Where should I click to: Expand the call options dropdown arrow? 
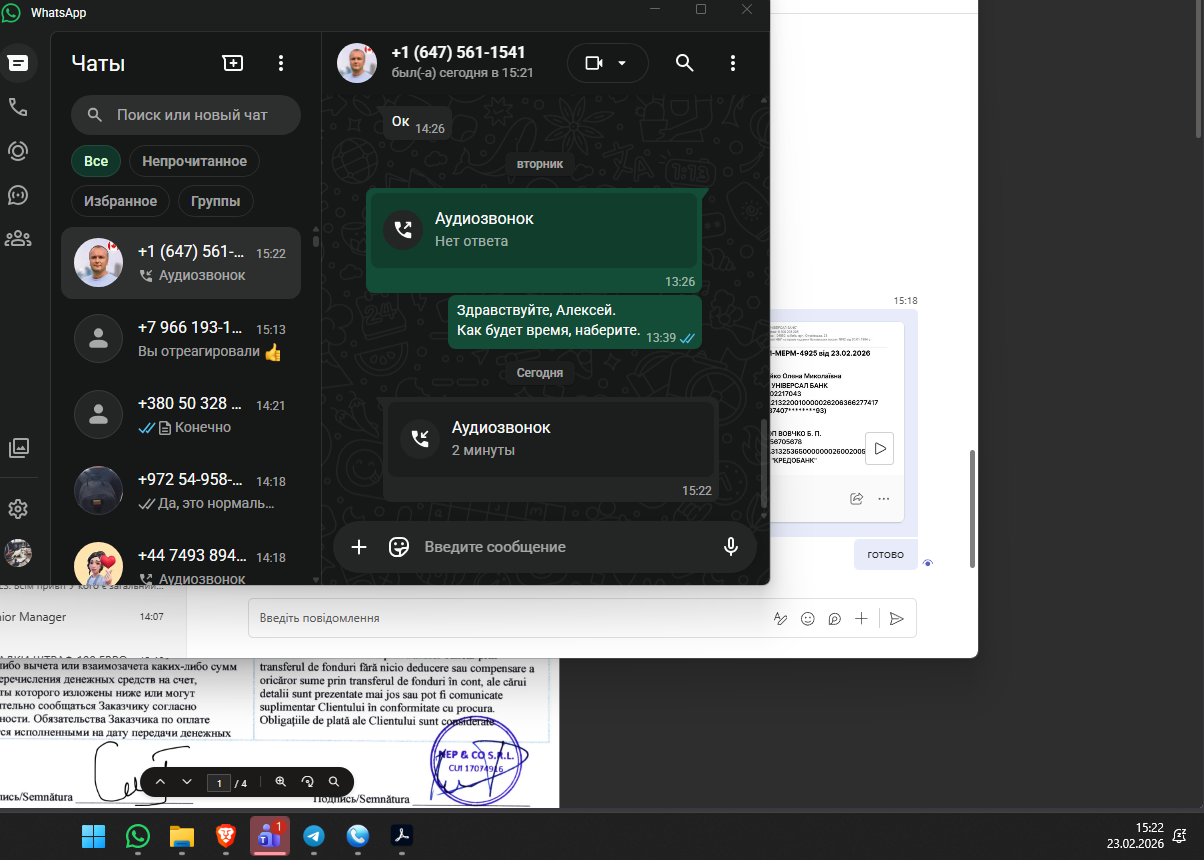(622, 63)
